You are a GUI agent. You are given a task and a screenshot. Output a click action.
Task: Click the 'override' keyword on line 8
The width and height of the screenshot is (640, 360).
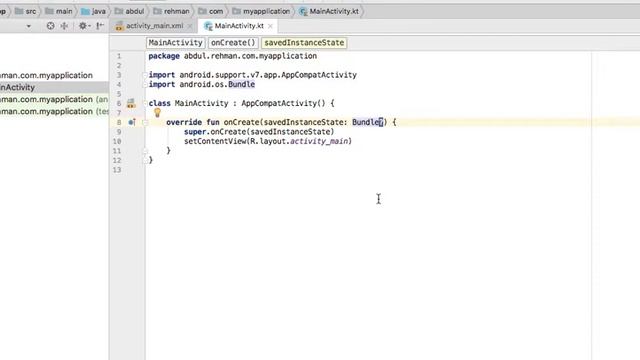coord(184,122)
